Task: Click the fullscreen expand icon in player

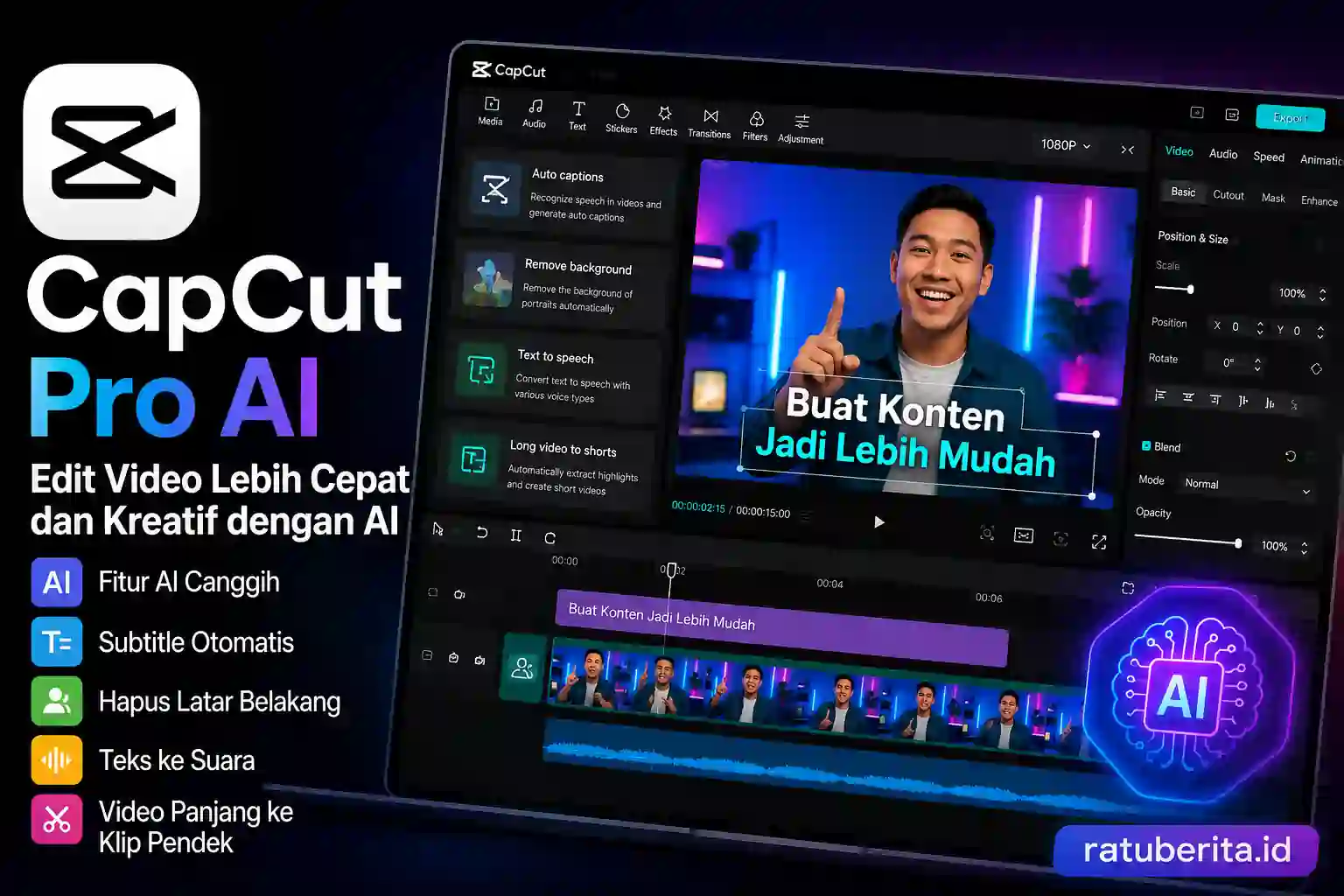Action: [x=1099, y=542]
